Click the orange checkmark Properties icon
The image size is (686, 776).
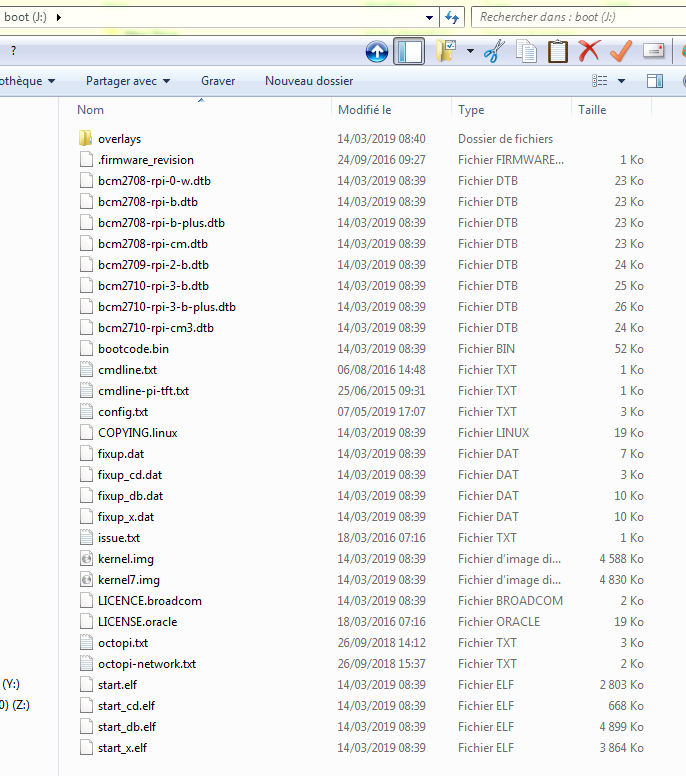[621, 51]
